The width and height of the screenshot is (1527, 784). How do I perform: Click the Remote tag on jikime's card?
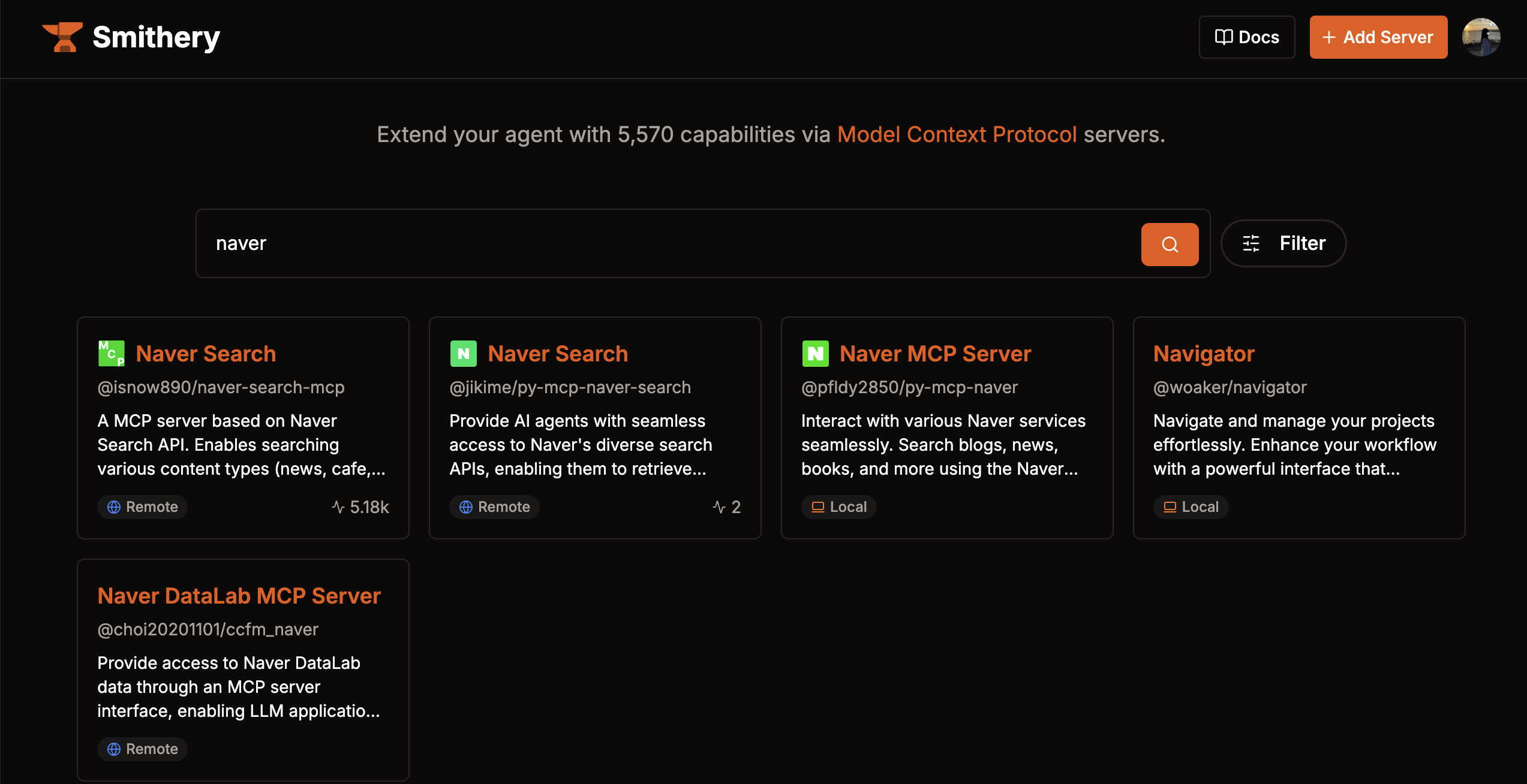pos(495,507)
